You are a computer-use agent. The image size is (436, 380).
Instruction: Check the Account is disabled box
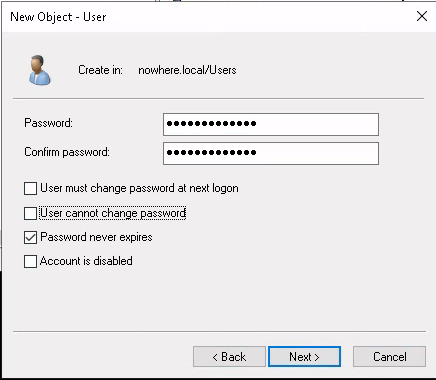pos(30,261)
